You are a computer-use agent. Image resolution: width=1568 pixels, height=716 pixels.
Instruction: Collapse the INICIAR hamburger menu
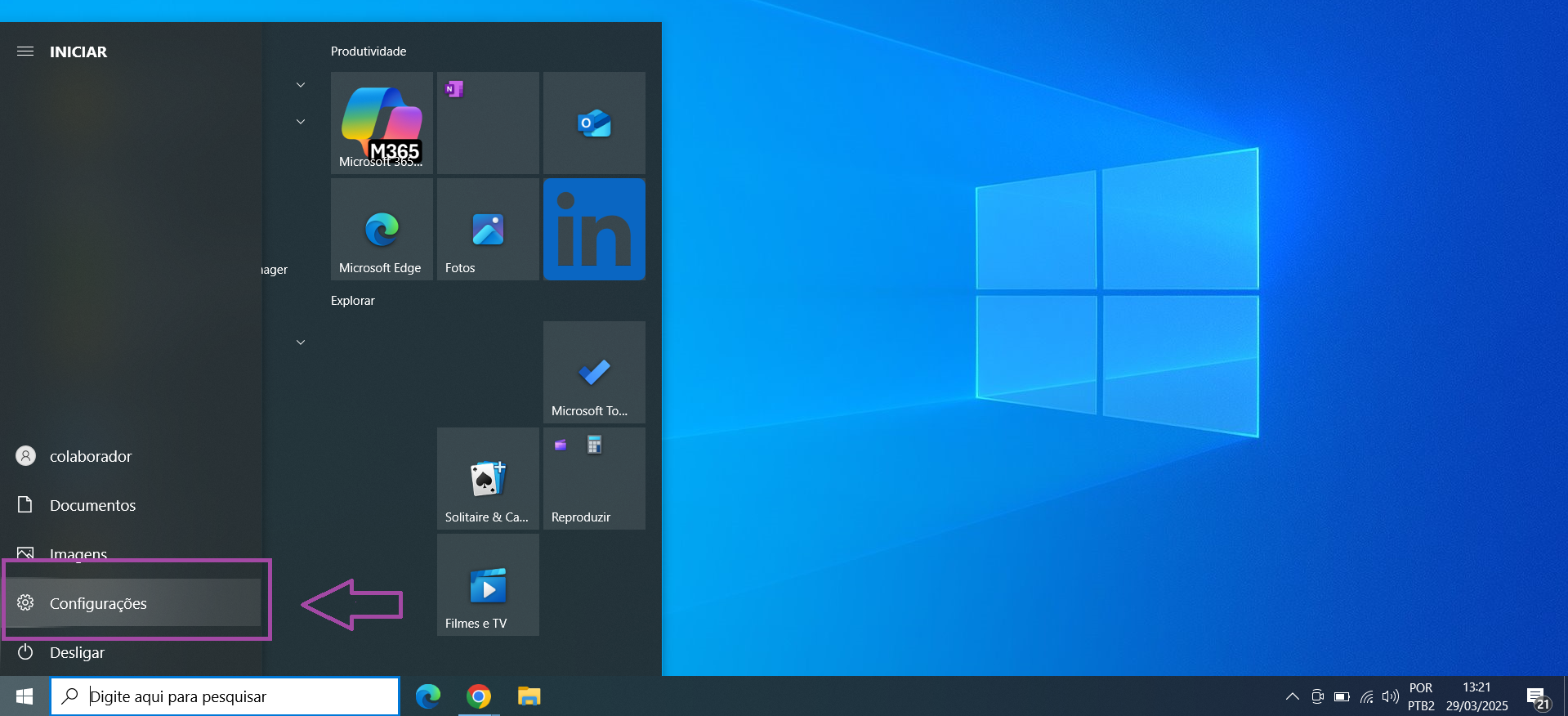[x=25, y=51]
